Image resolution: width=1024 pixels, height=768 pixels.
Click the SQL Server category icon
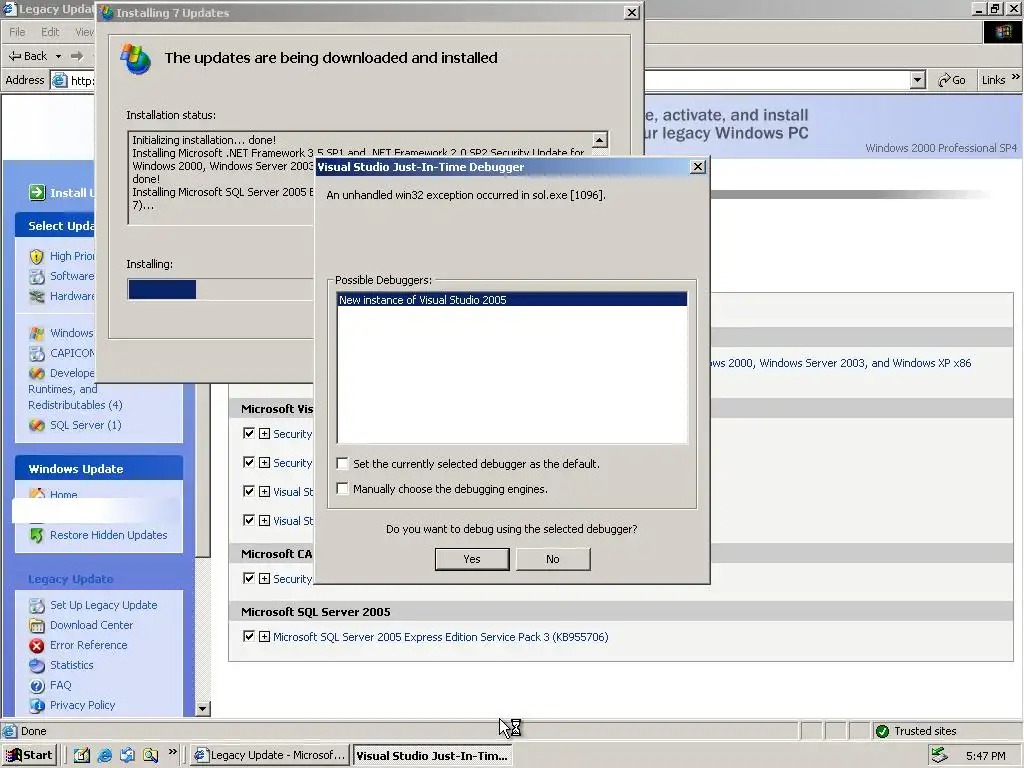(x=37, y=426)
